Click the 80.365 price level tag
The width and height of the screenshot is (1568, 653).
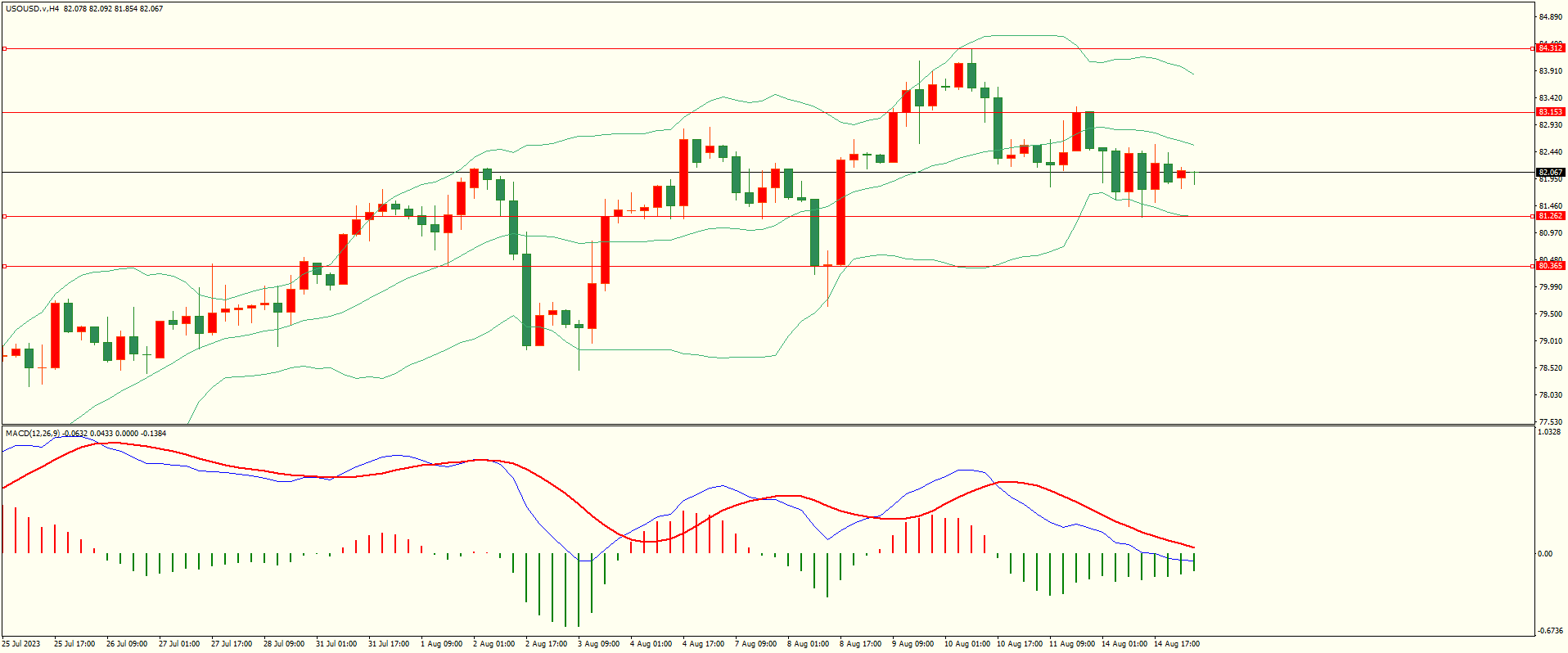click(1550, 266)
